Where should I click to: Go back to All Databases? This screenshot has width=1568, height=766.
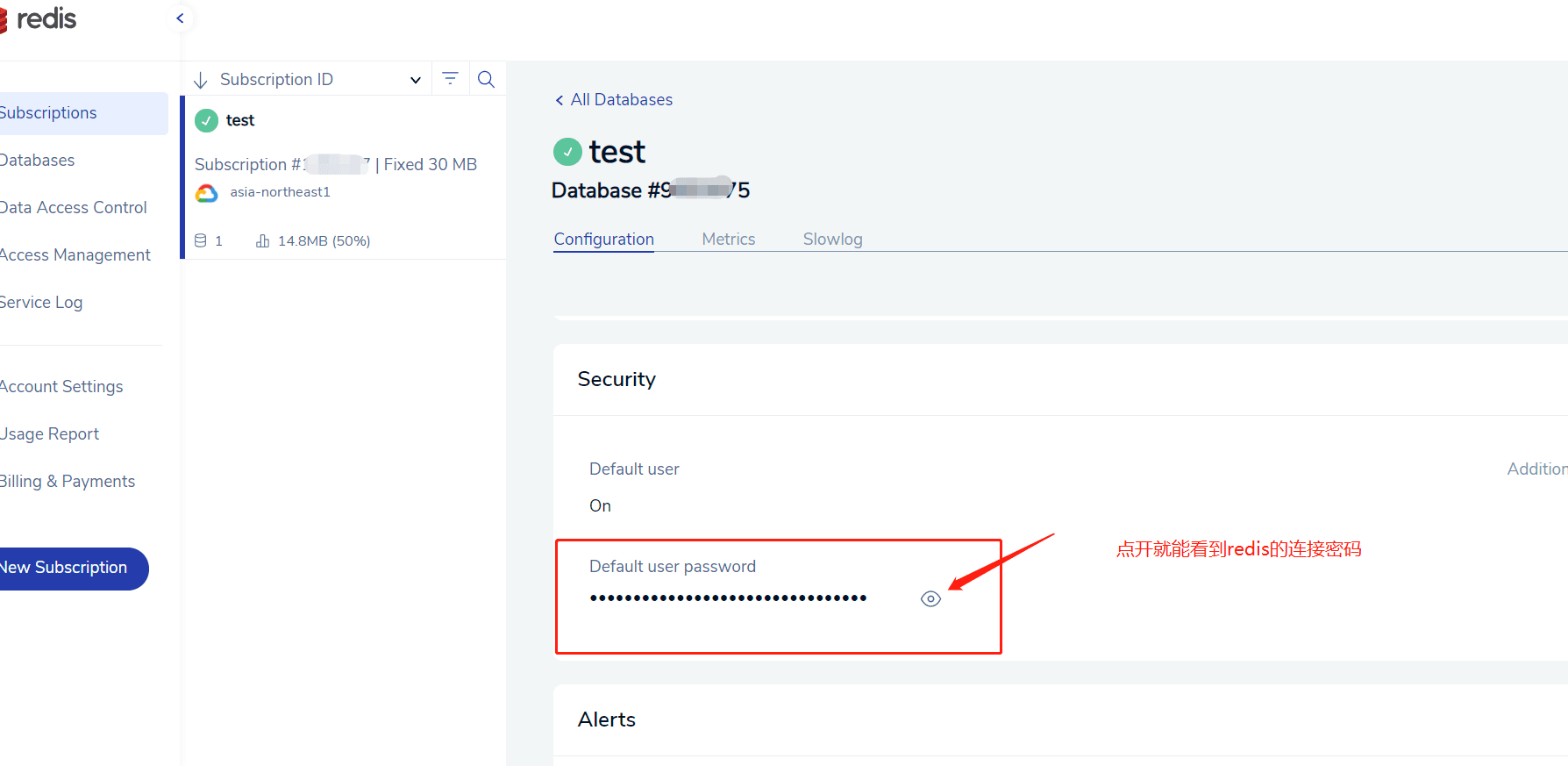click(614, 100)
